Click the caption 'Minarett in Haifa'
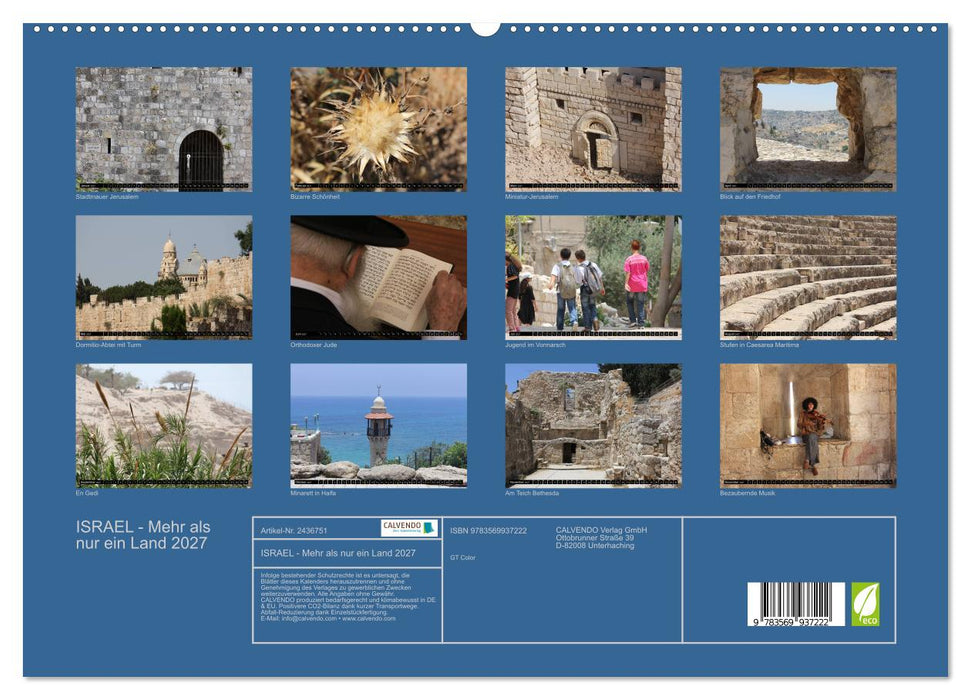The width and height of the screenshot is (971, 700). coord(313,493)
